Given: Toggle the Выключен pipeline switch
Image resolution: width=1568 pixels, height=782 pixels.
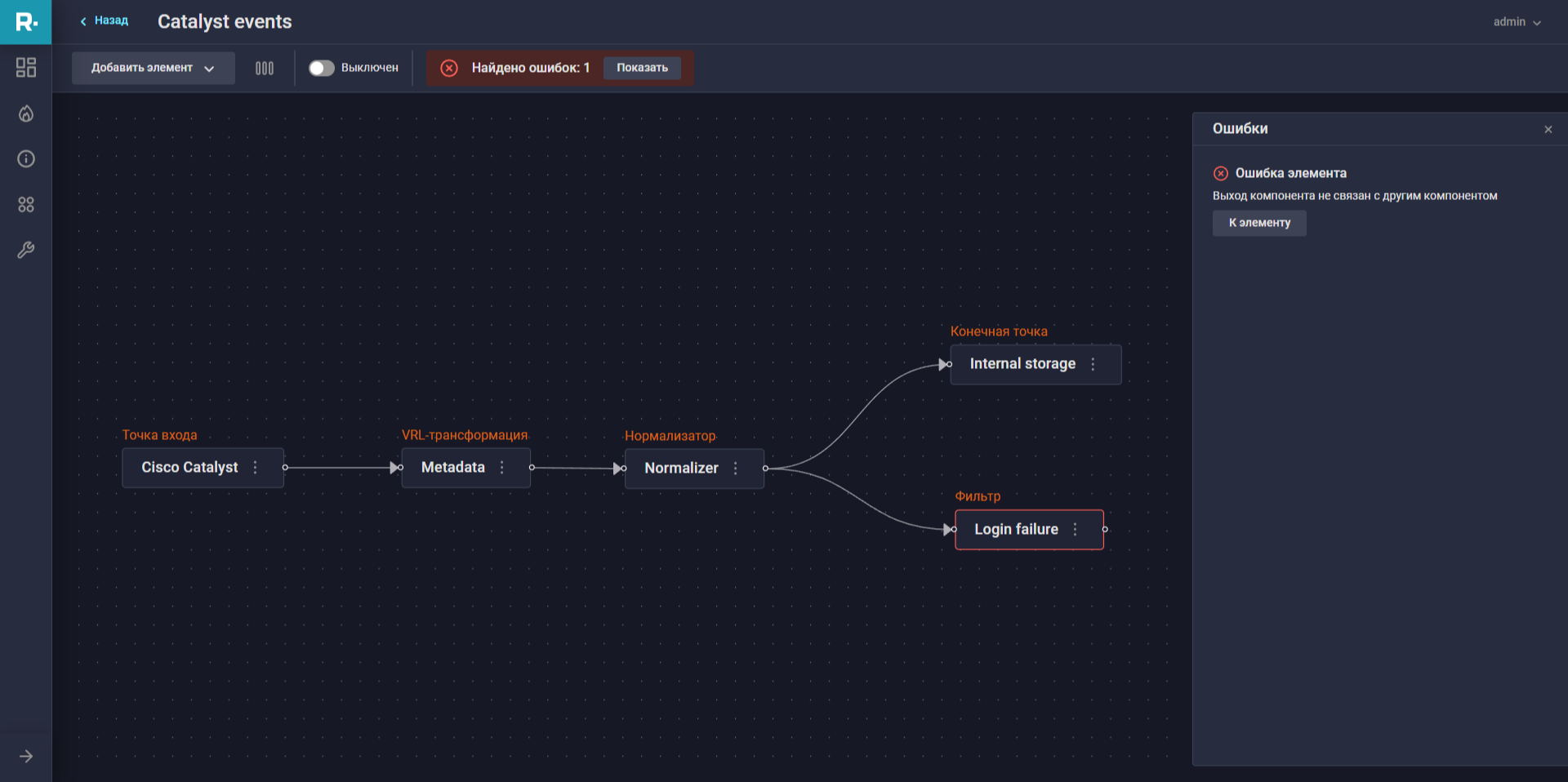Looking at the screenshot, I should pyautogui.click(x=322, y=69).
